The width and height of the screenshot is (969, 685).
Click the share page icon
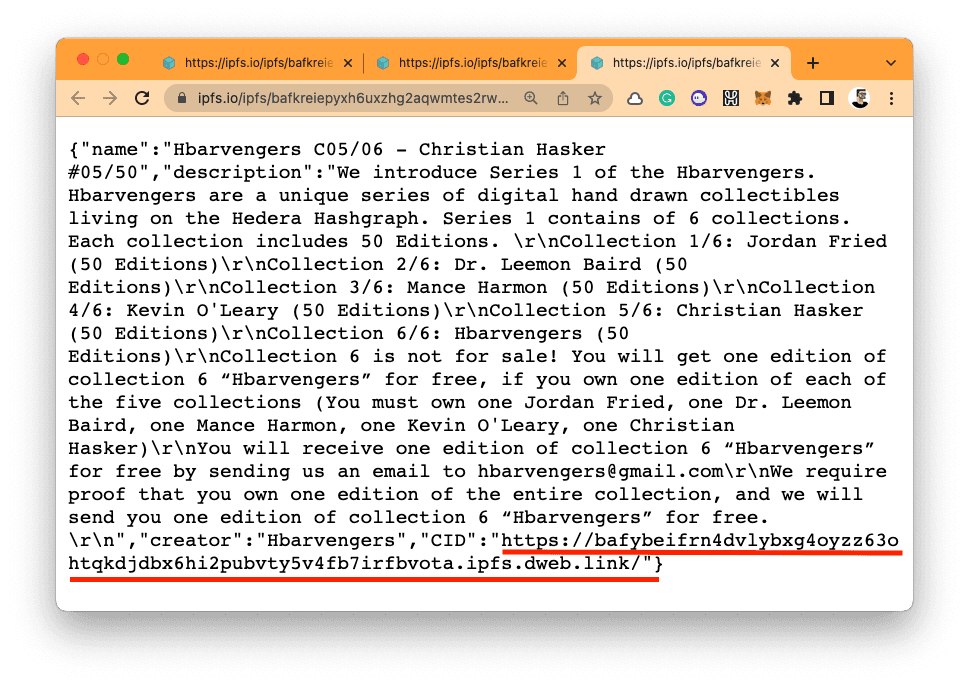click(563, 98)
